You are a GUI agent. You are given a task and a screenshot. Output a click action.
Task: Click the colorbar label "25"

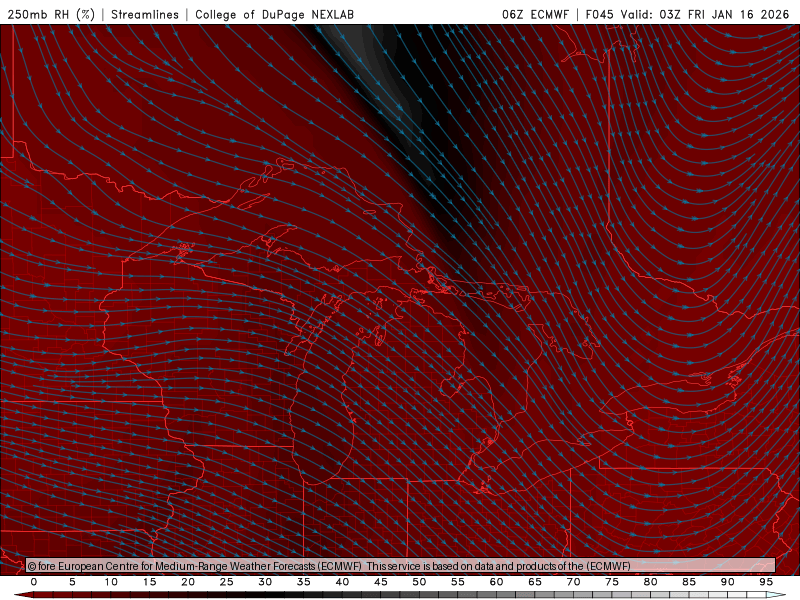pos(227,582)
